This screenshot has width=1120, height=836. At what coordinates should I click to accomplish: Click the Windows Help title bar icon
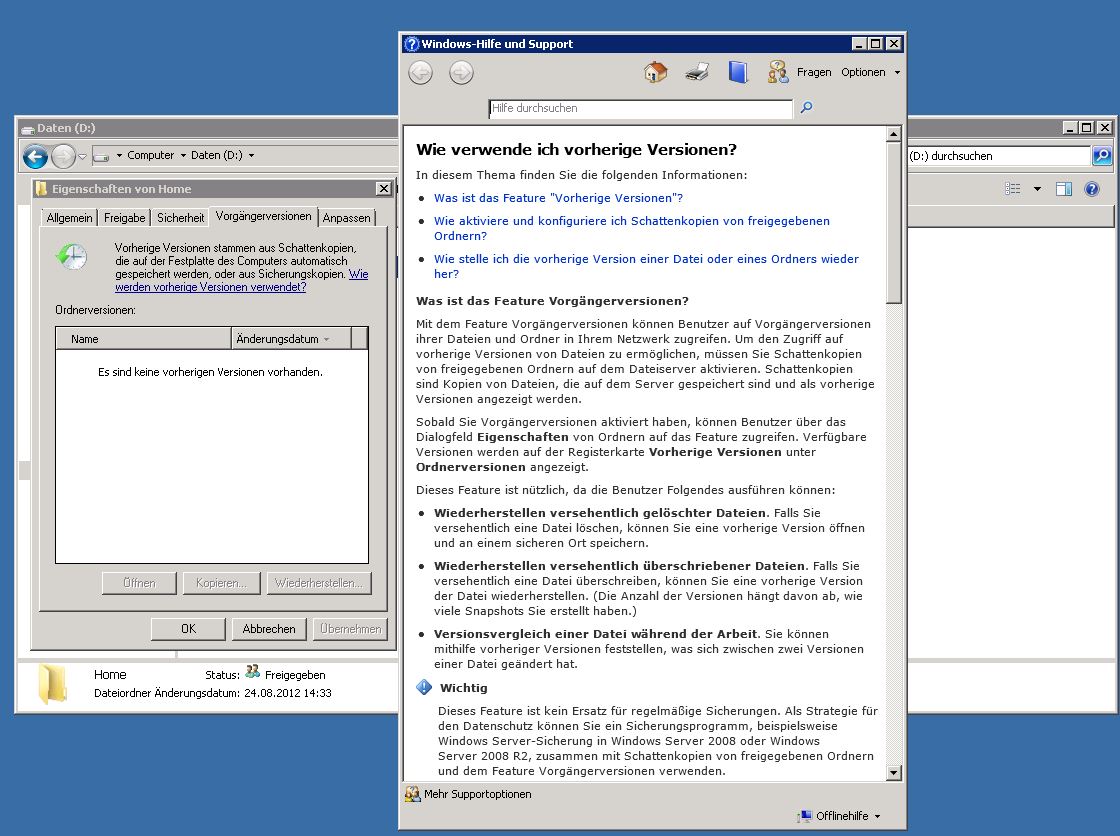point(411,44)
